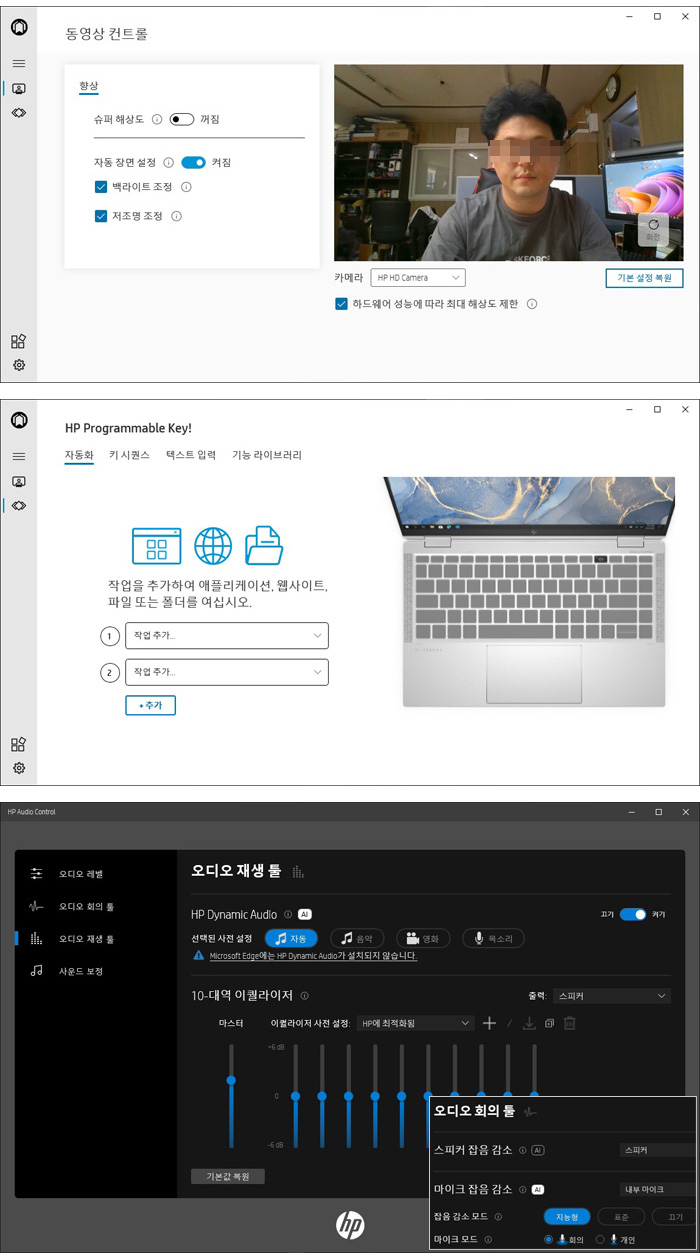Viewport: 700px width, 1258px height.
Task: Open 내부 마이크 dropdown
Action: click(x=657, y=1189)
